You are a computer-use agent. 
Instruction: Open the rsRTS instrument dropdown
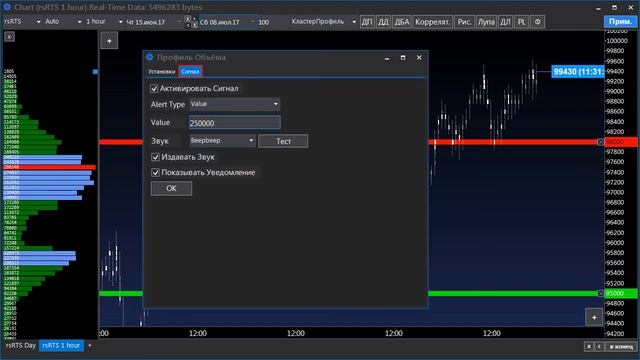(22, 22)
